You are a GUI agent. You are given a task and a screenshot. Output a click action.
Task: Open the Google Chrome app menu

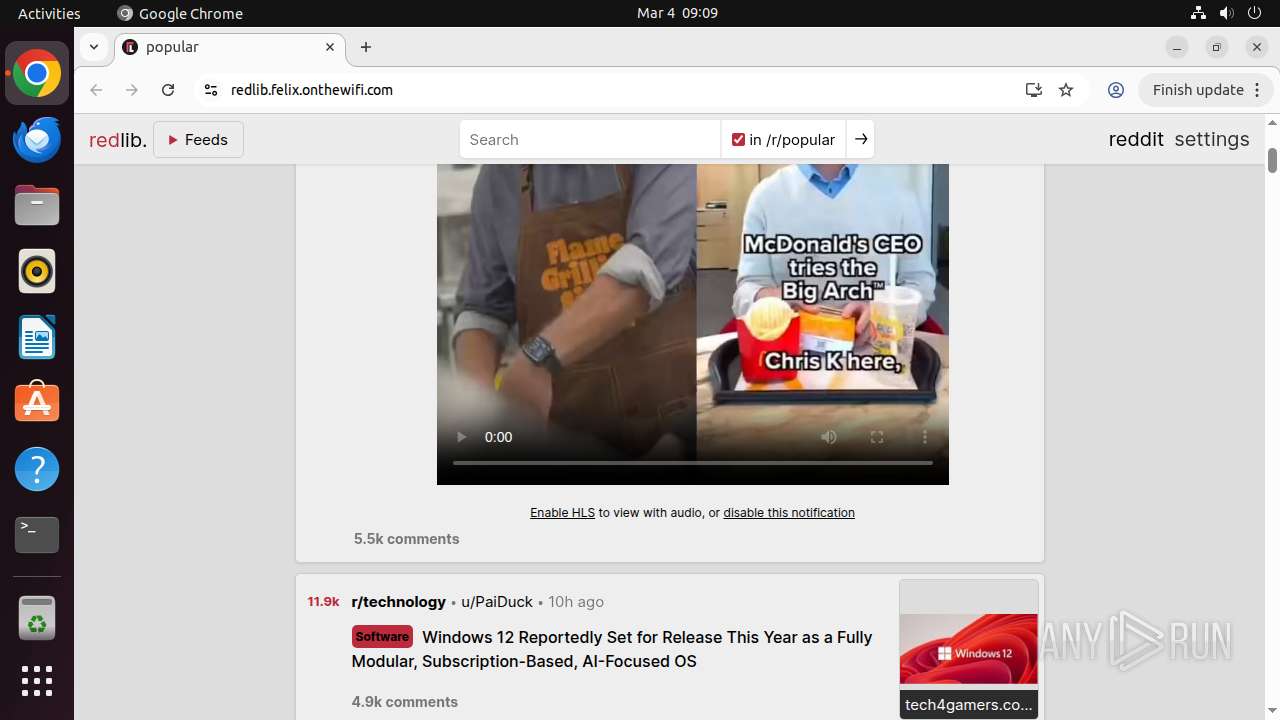point(180,13)
